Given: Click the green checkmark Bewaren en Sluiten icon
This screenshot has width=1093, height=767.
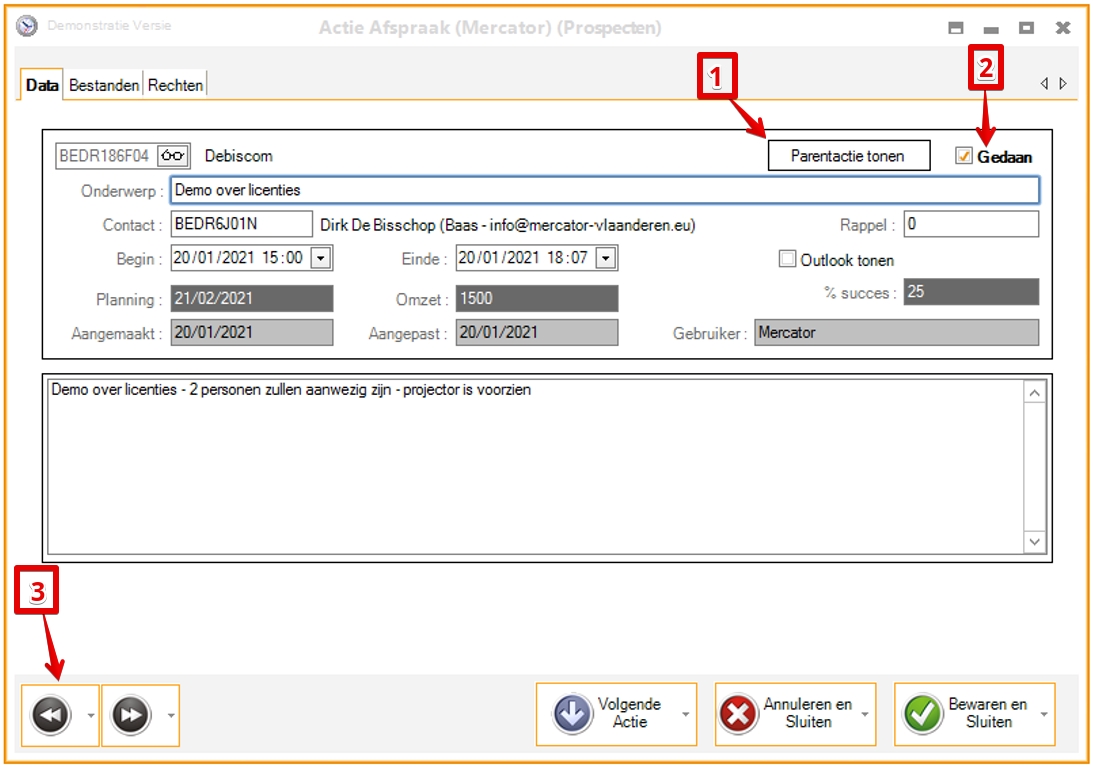Looking at the screenshot, I should 923,715.
